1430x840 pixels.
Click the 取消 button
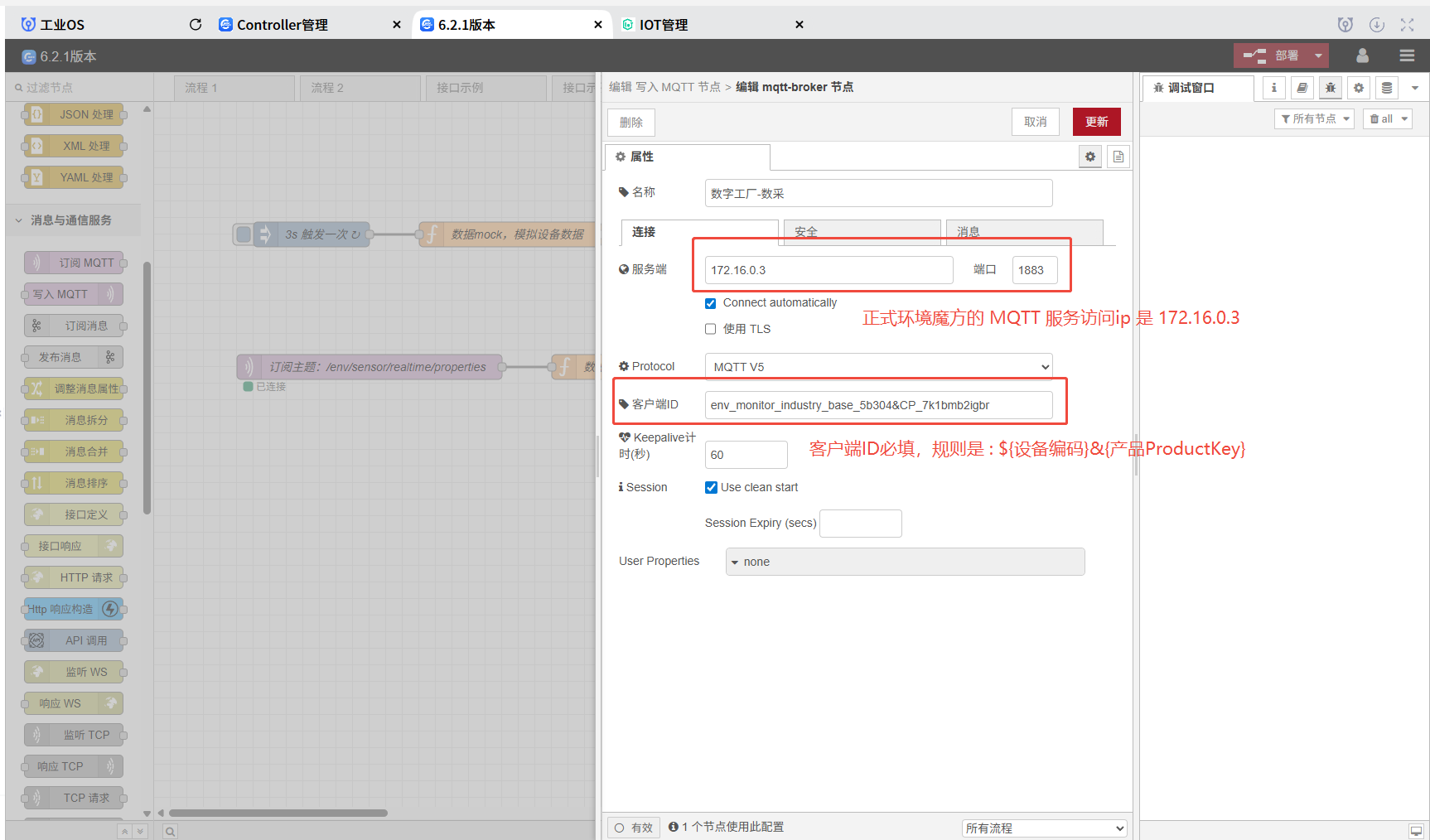(x=1035, y=122)
